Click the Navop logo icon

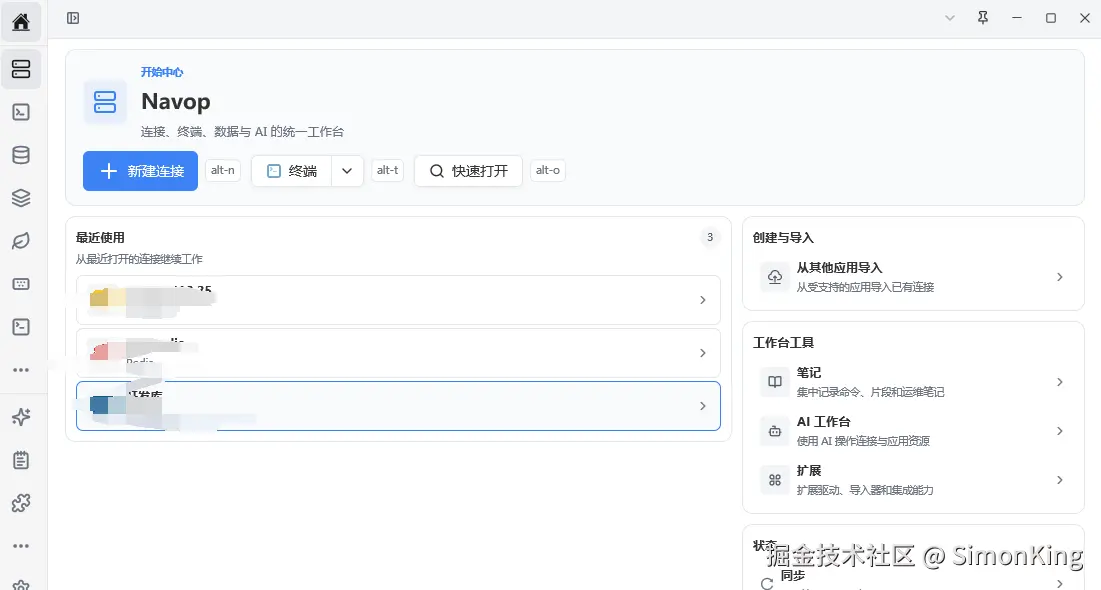105,102
